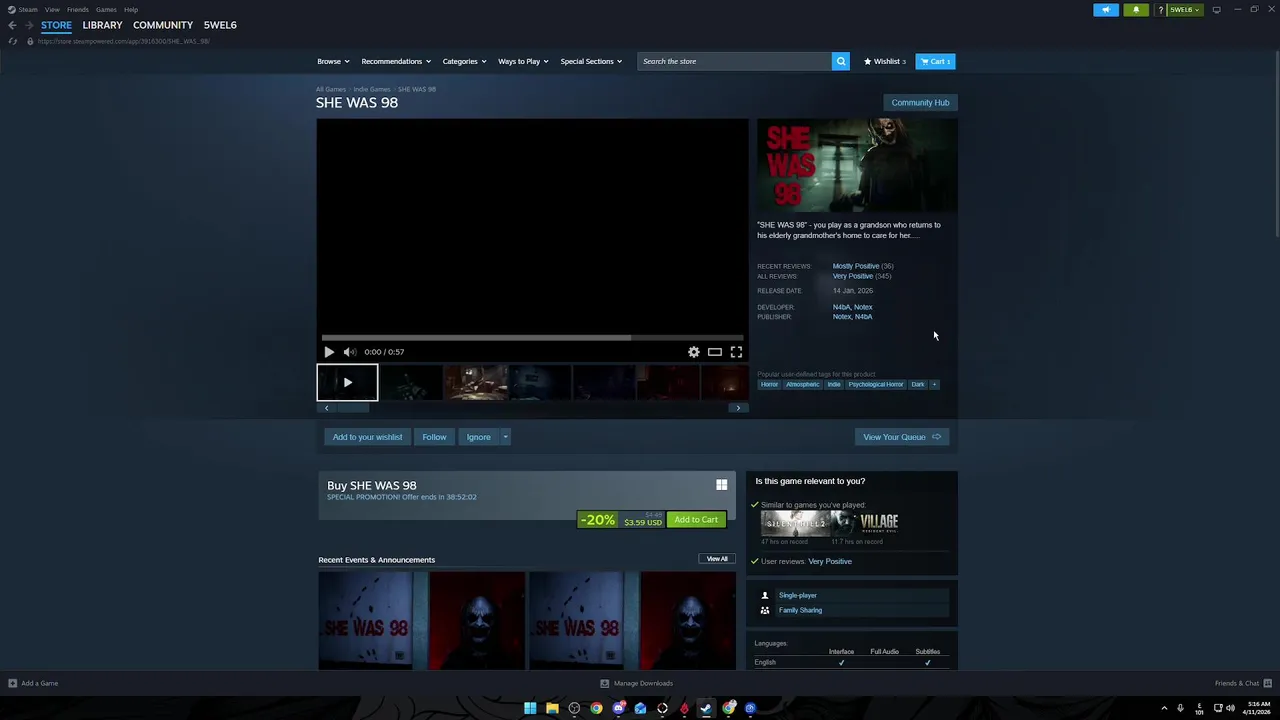Follow the game
The width and height of the screenshot is (1280, 720).
point(434,437)
